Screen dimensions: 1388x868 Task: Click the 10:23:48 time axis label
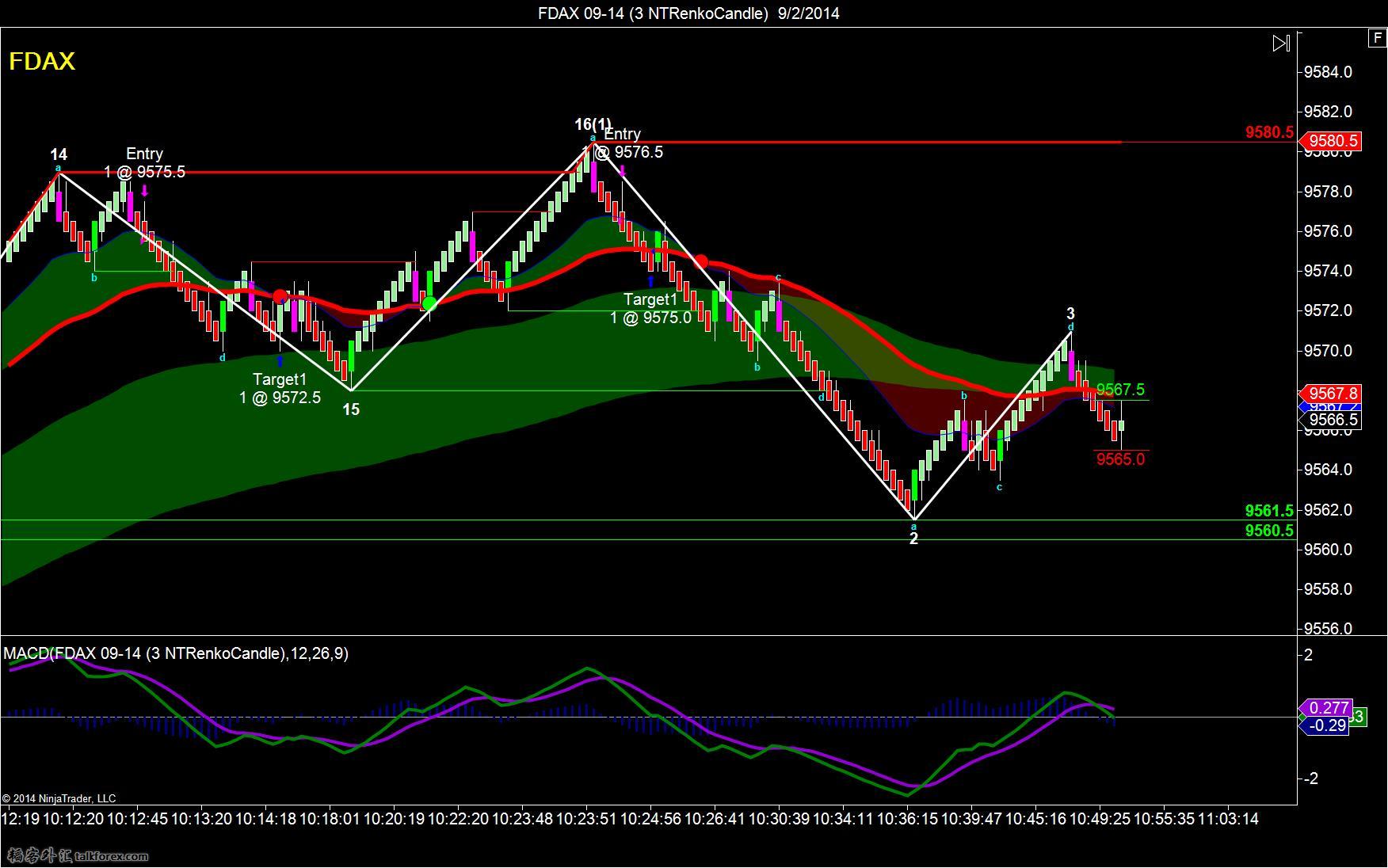(522, 819)
